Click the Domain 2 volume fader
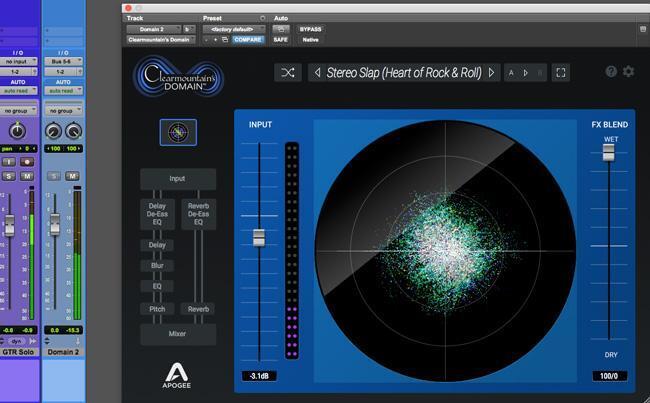The height and width of the screenshot is (403, 650). click(55, 224)
